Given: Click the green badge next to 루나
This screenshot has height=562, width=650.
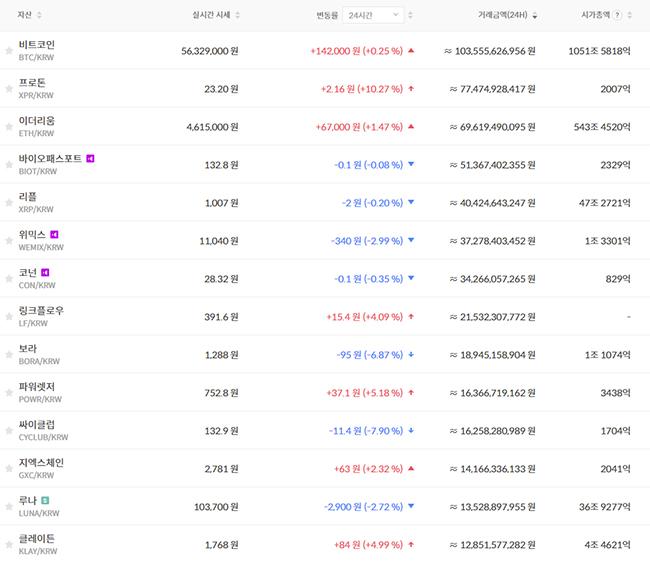Looking at the screenshot, I should (x=45, y=500).
